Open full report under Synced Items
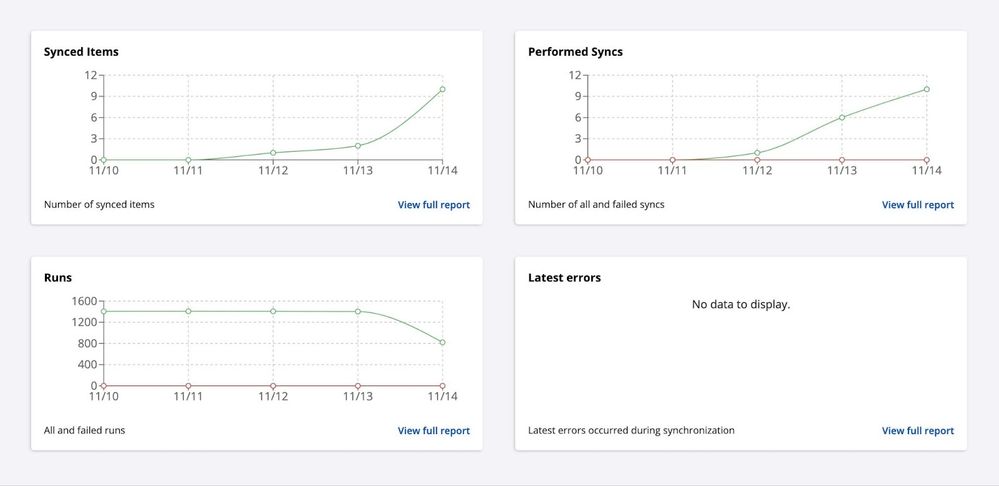This screenshot has height=486, width=999. point(433,205)
